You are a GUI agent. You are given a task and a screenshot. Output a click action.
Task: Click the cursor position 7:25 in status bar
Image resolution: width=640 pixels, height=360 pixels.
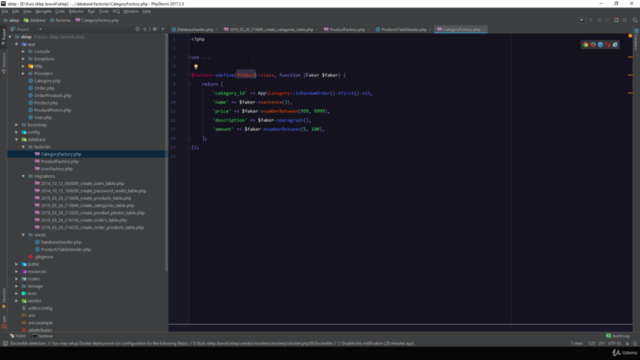591,343
